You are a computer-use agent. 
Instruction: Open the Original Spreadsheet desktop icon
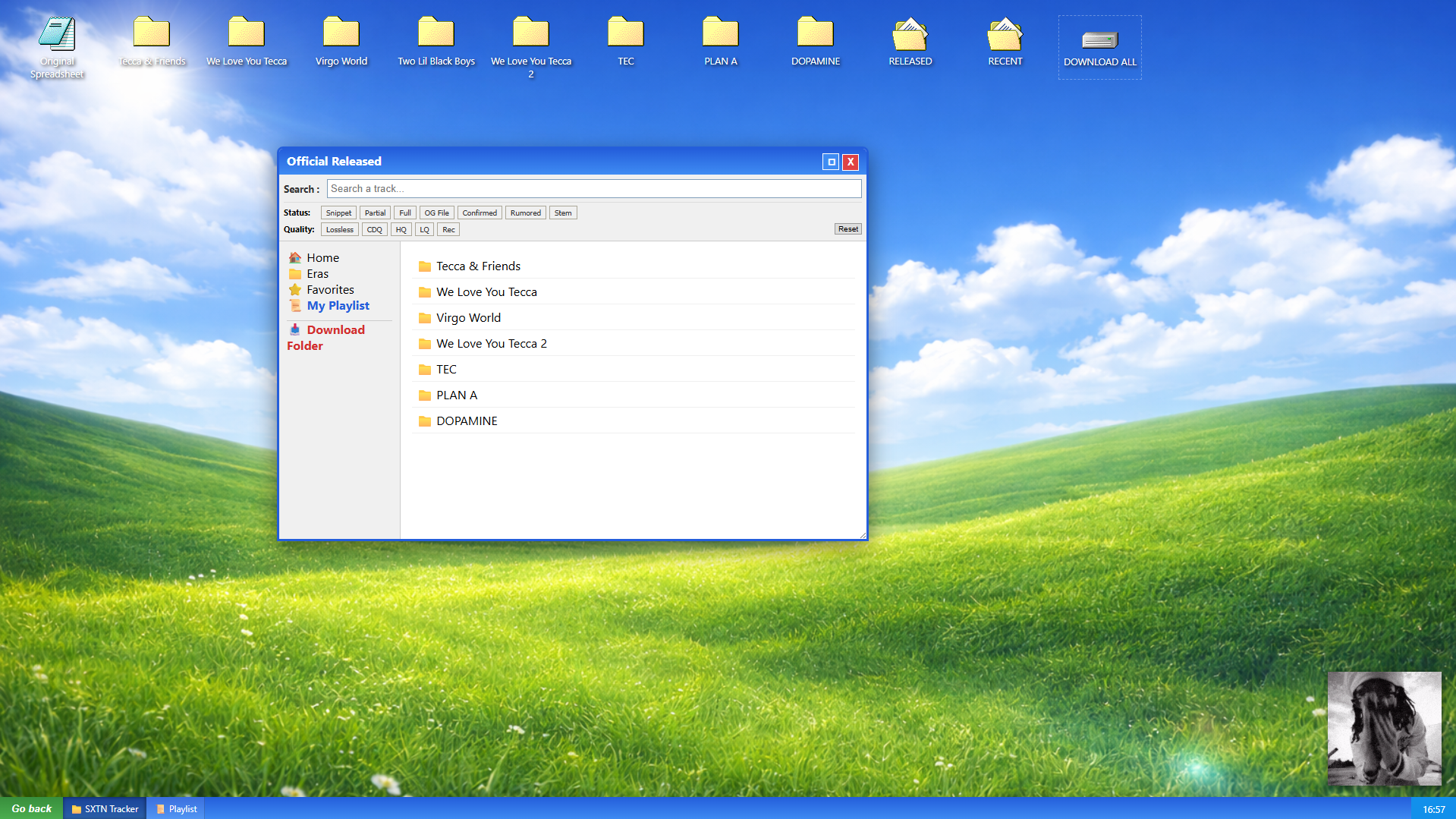point(57,34)
